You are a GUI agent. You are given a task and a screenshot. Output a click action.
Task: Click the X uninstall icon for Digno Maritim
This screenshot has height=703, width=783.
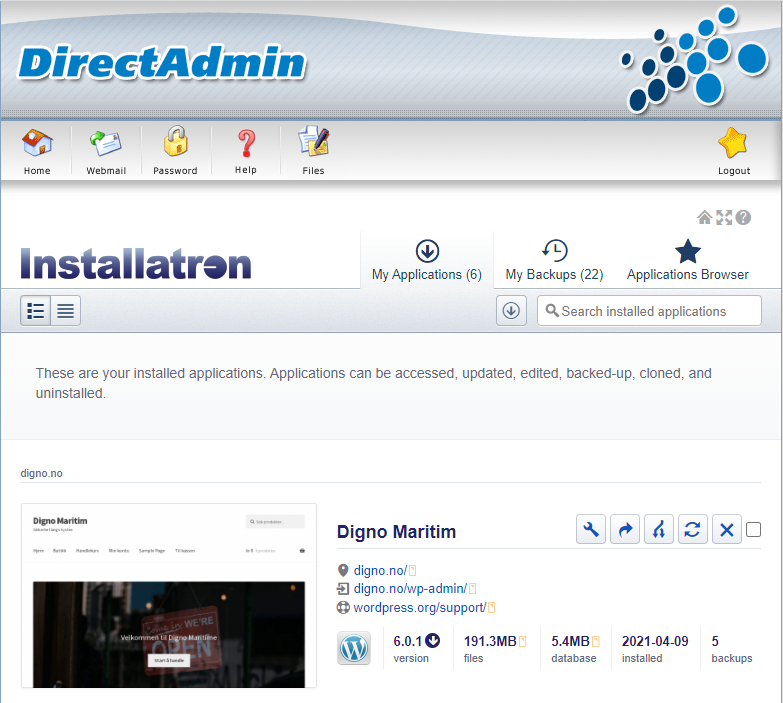point(727,529)
